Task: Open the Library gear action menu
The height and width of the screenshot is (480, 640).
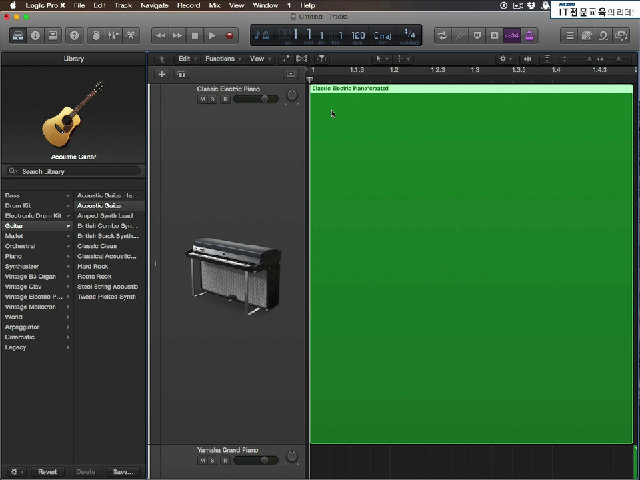Action: click(x=16, y=471)
